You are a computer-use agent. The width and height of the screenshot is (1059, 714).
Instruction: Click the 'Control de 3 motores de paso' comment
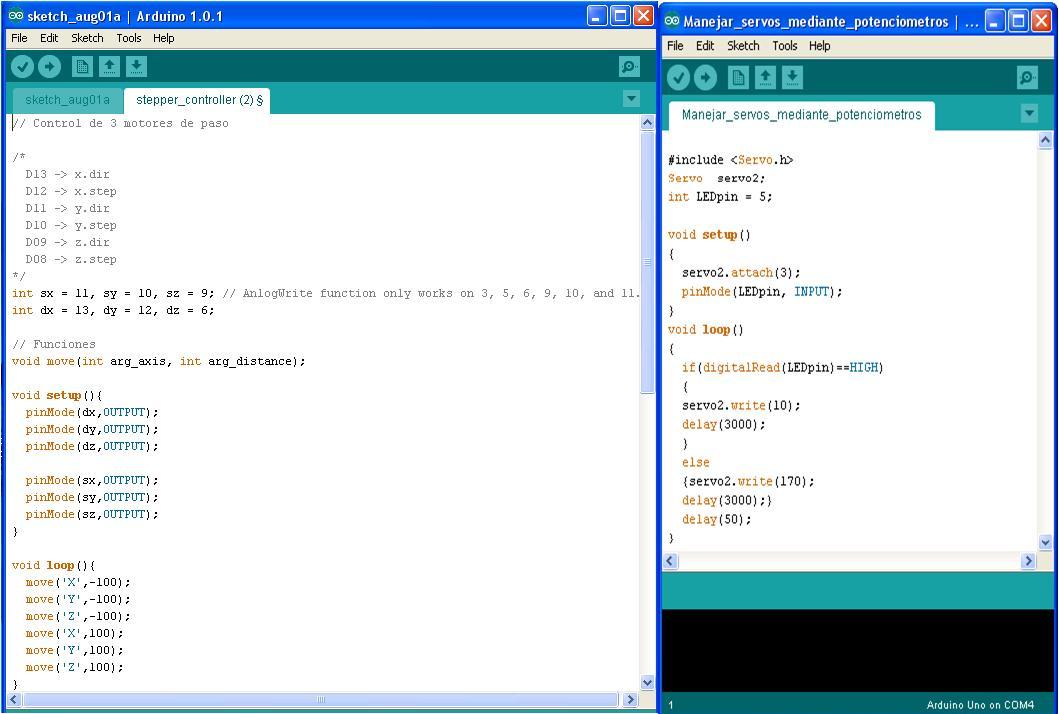pos(120,123)
